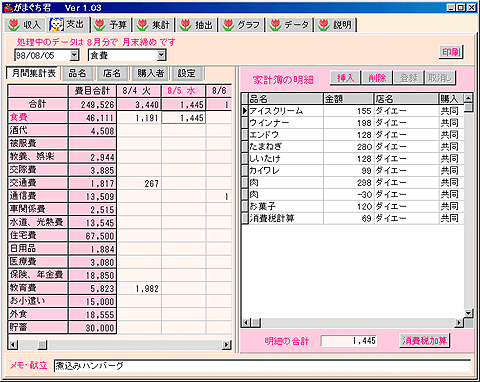Click the row selector beside エンドウ
The image size is (480, 382).
[x=245, y=135]
